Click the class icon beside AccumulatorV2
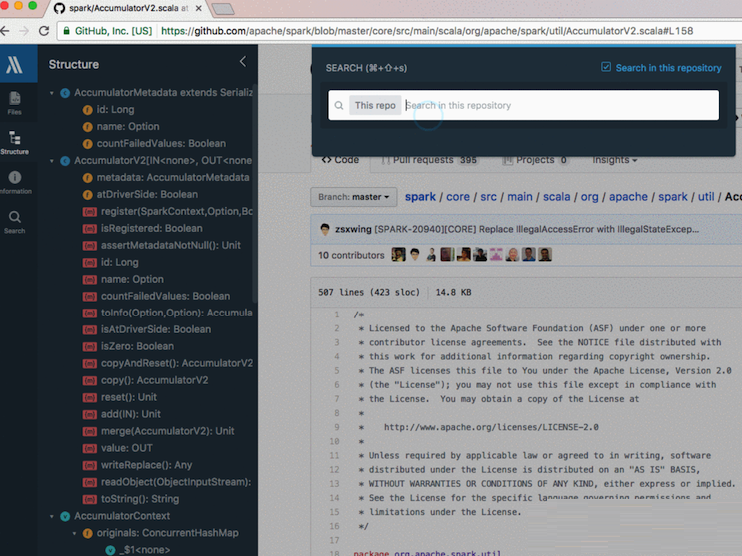This screenshot has width=742, height=556. click(65, 161)
